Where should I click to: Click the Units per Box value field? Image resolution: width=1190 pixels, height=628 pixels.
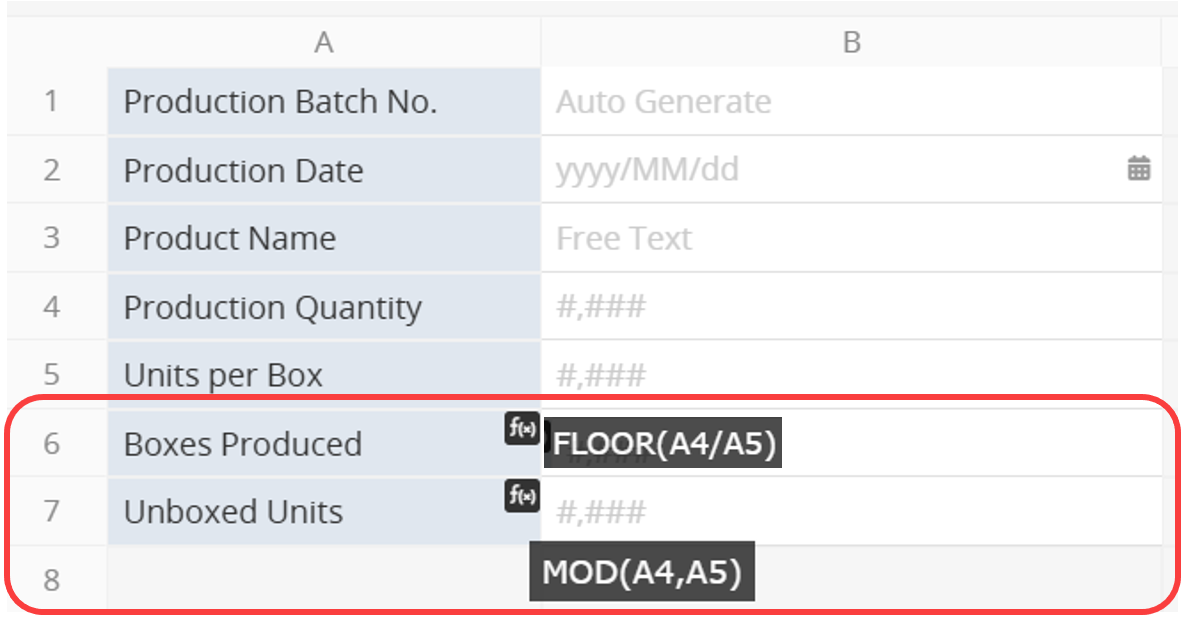point(850,375)
